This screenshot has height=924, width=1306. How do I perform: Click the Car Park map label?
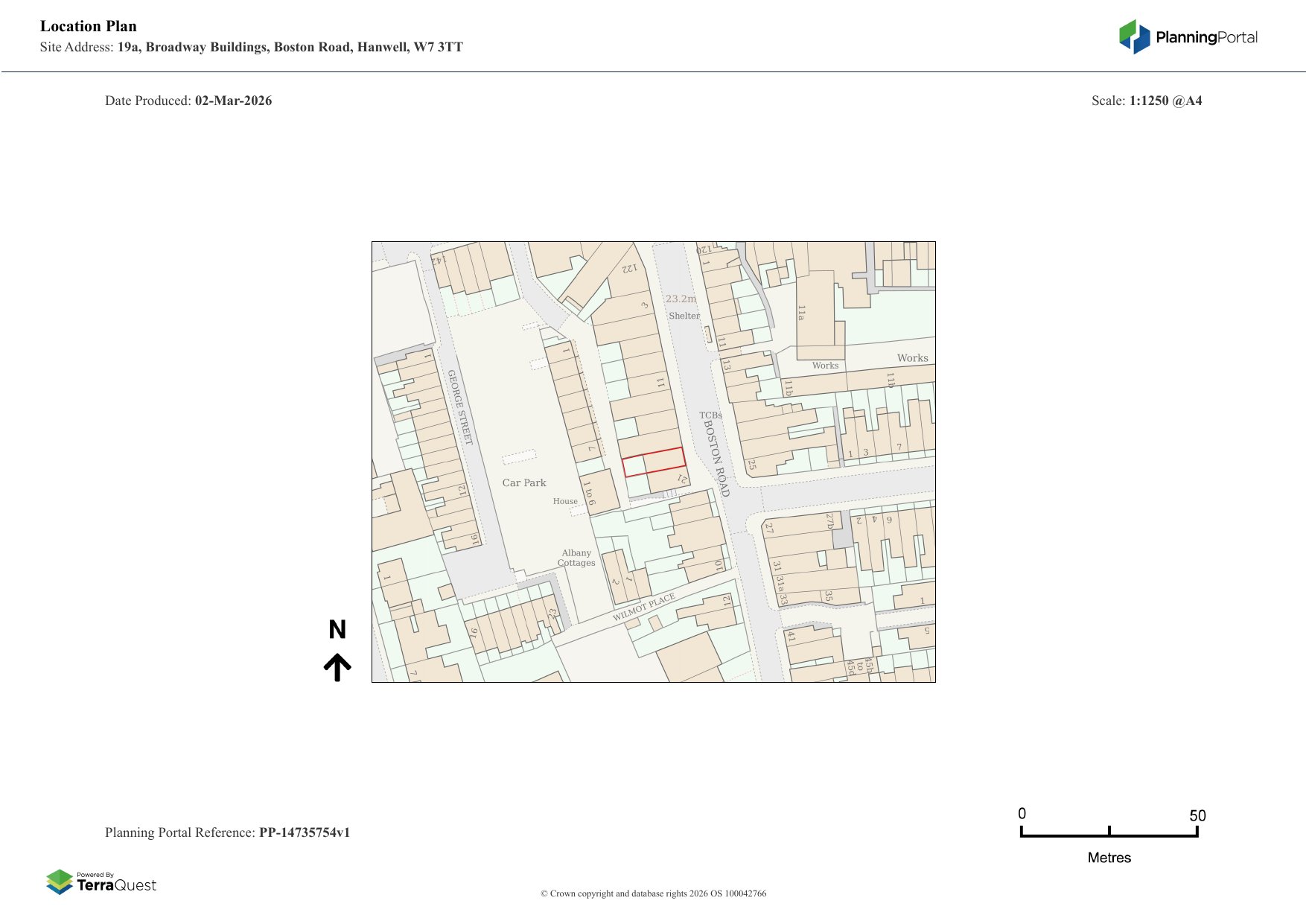point(523,482)
